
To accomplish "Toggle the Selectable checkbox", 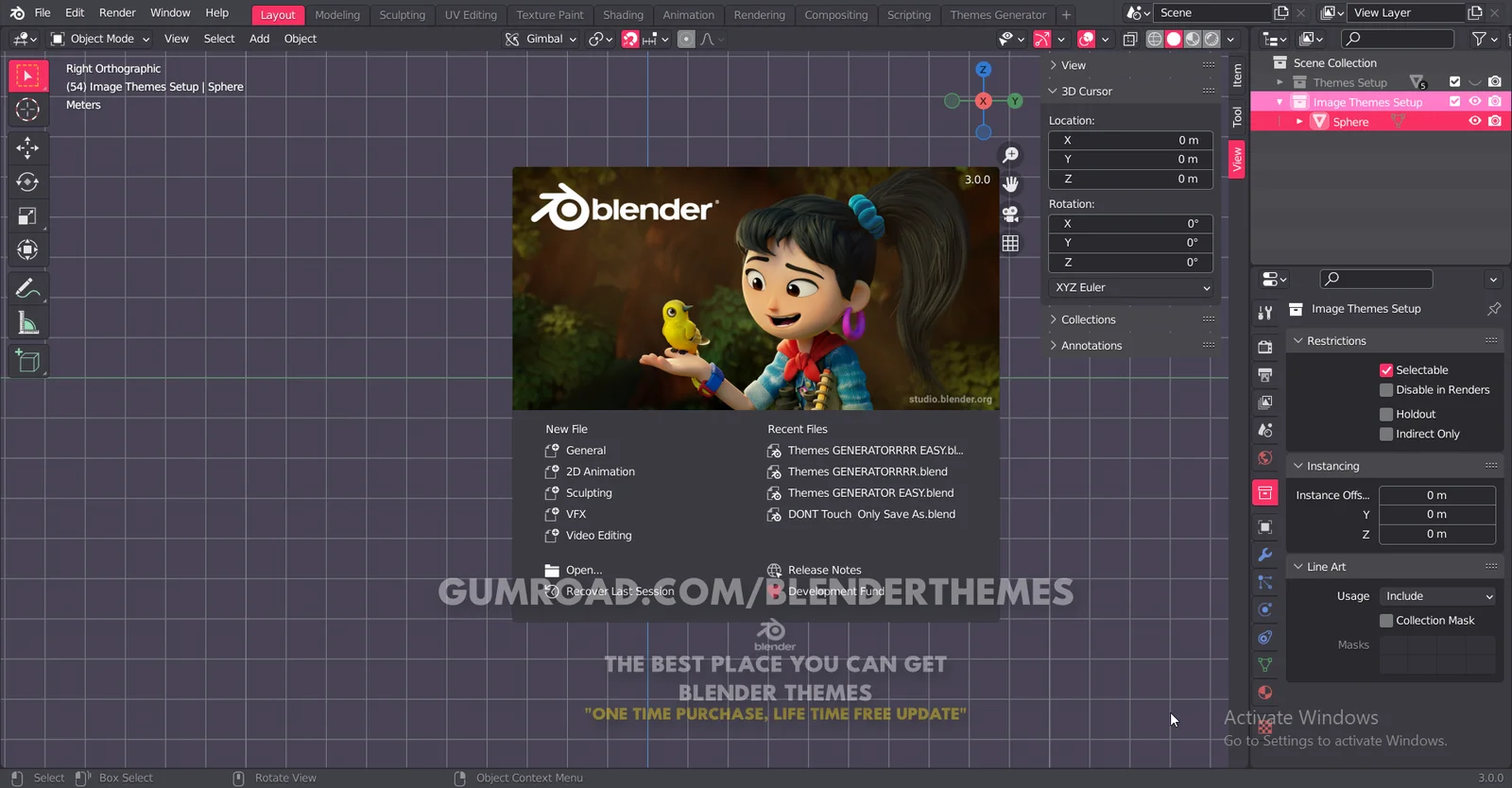I will point(1386,370).
